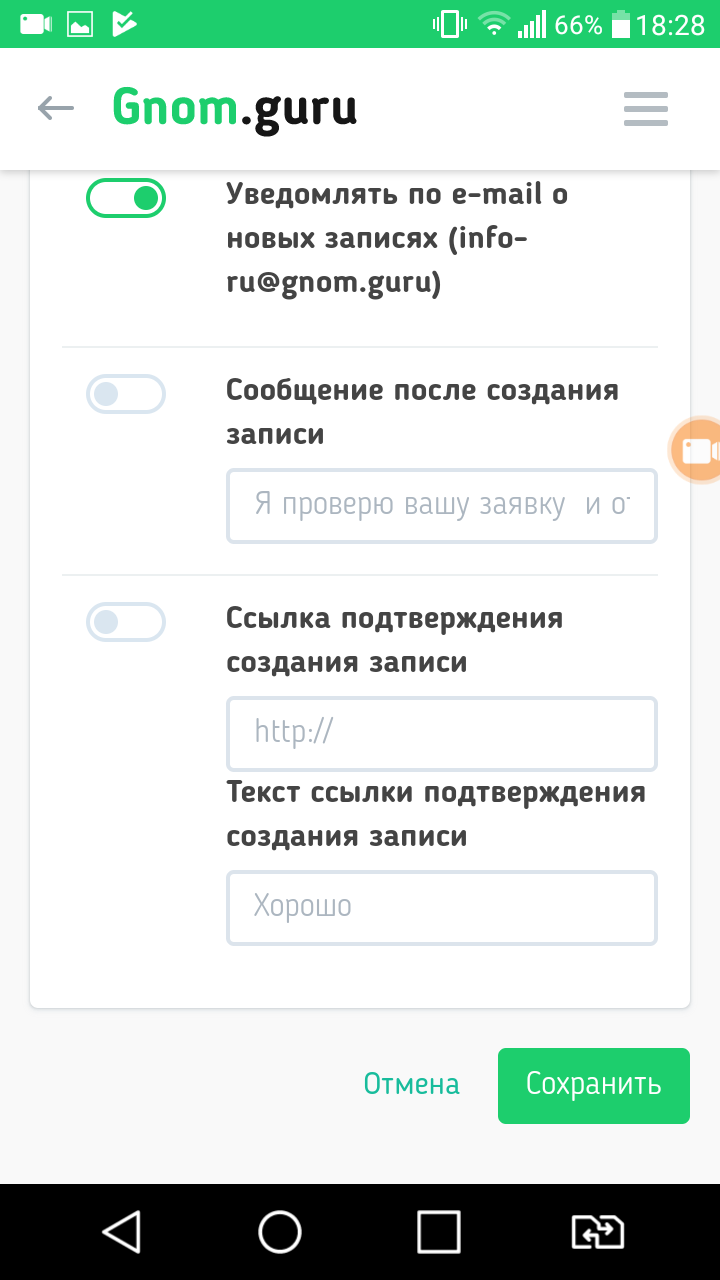The image size is (720, 1280).
Task: Open the recent apps square button
Action: (438, 1231)
